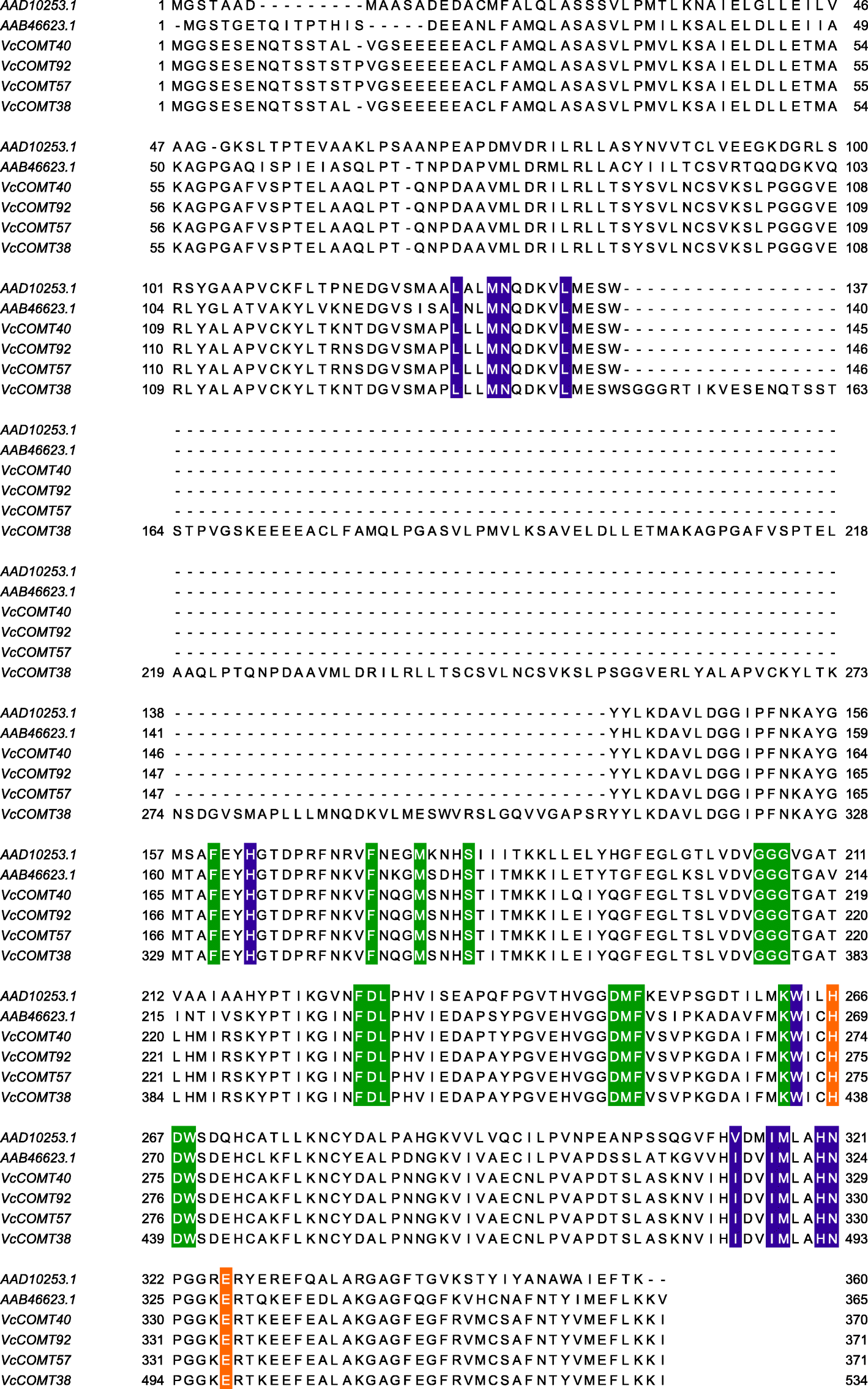
Task: Click the AAD10253.1 label in the row starting at 138
Action: 39,713
